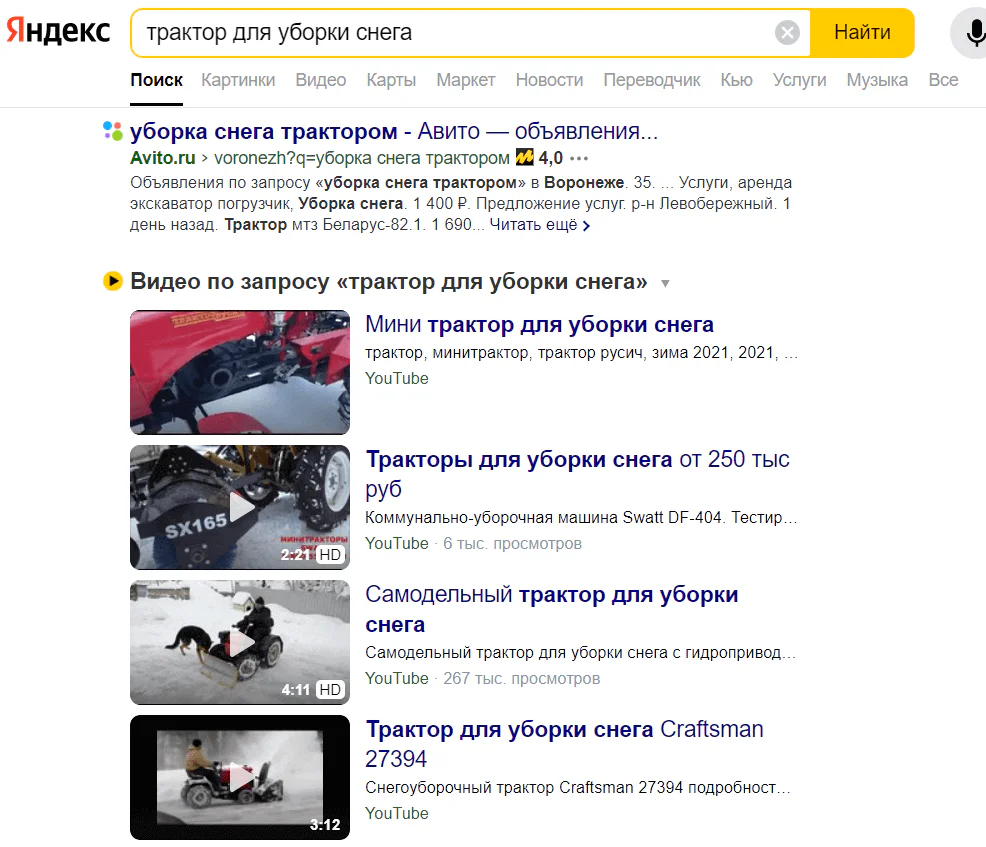Open the Переводчик tab
The image size is (986, 847).
(x=652, y=80)
